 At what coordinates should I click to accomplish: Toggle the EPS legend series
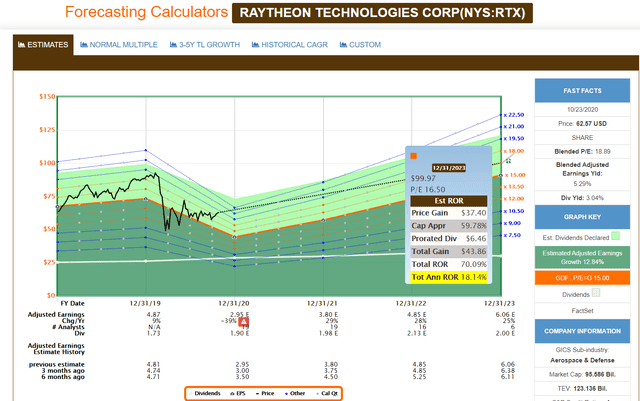[238, 393]
